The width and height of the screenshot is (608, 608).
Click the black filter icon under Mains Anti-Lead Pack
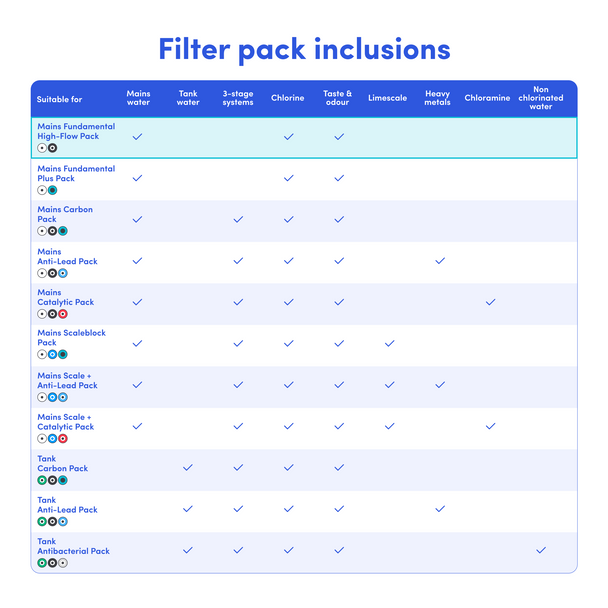52,273
